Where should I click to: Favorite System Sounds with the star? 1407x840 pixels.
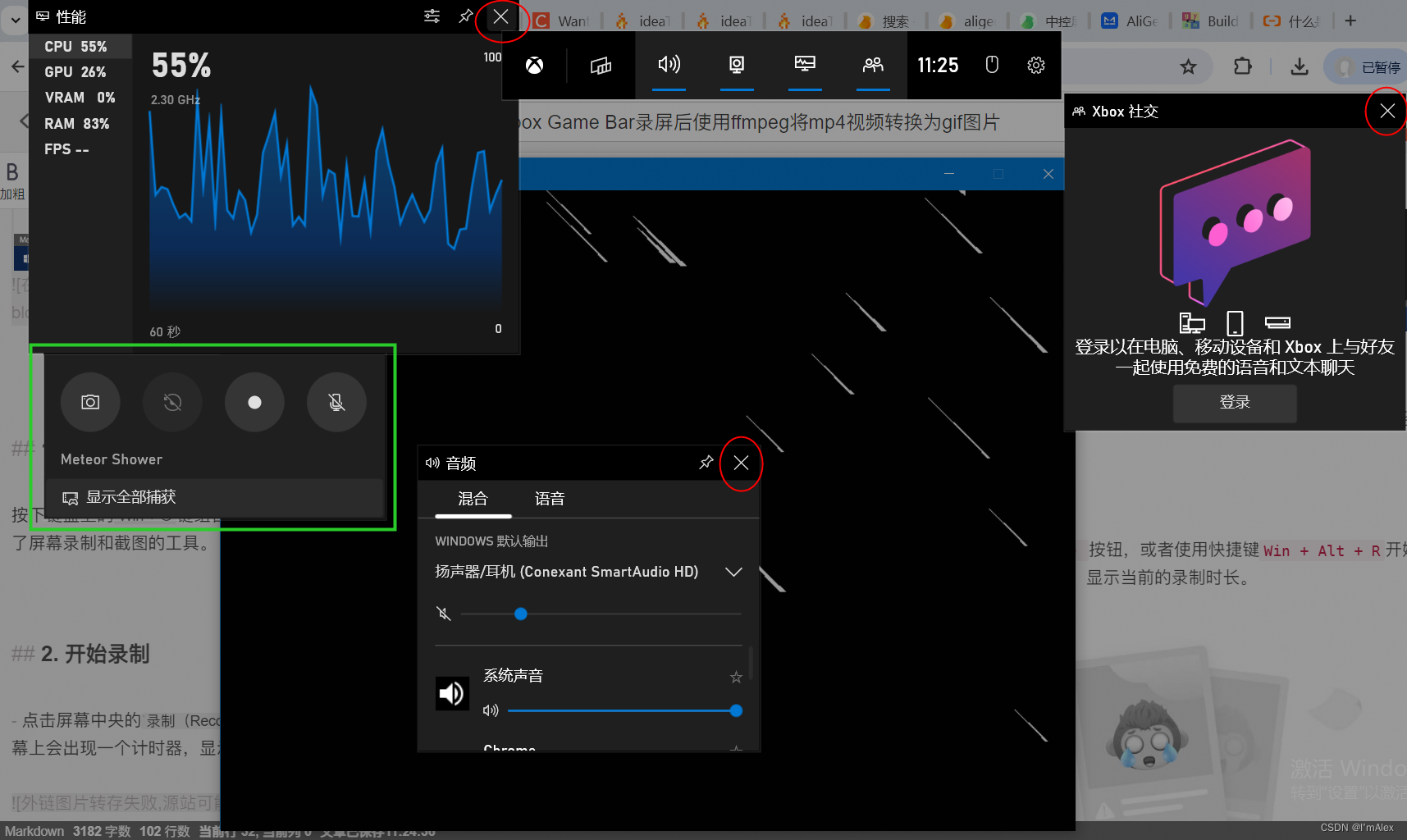(x=736, y=677)
